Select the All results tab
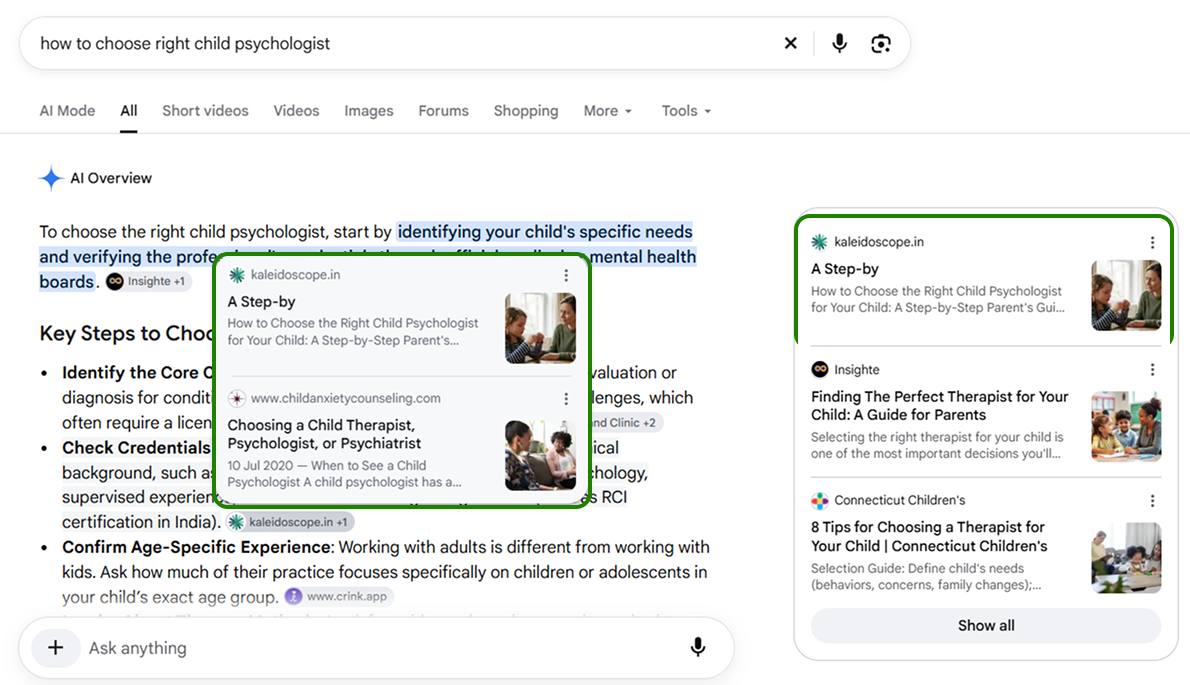 (x=129, y=111)
